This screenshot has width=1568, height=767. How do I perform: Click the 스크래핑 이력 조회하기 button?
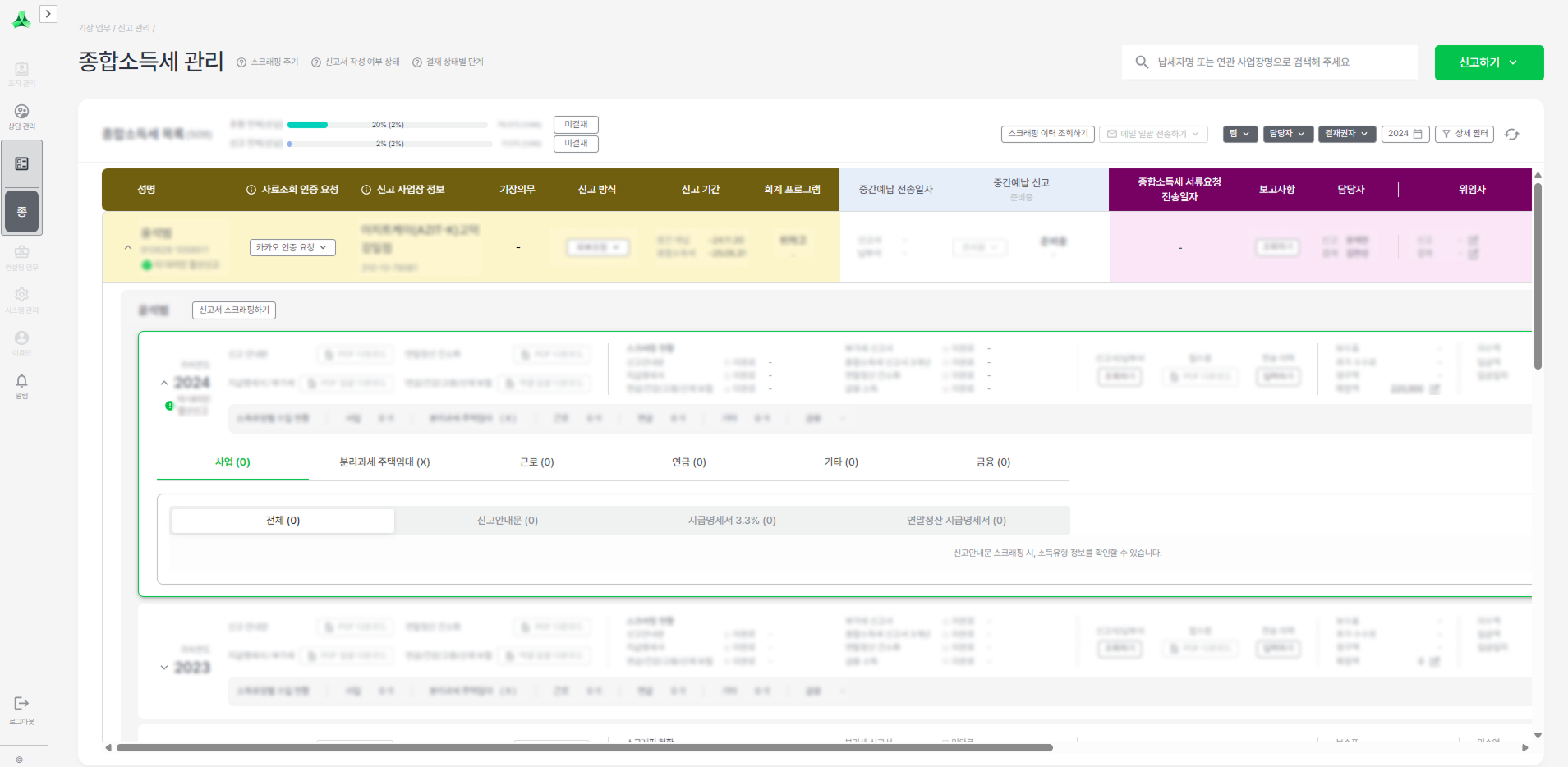point(1047,134)
